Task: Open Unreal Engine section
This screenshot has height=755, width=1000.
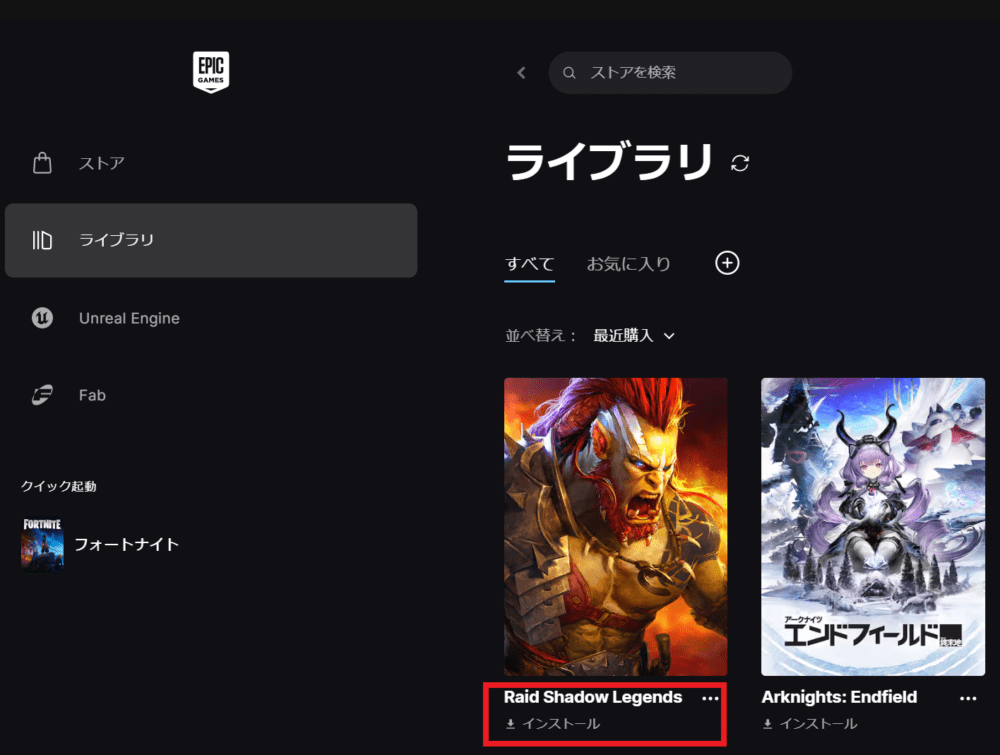Action: pyautogui.click(x=210, y=318)
